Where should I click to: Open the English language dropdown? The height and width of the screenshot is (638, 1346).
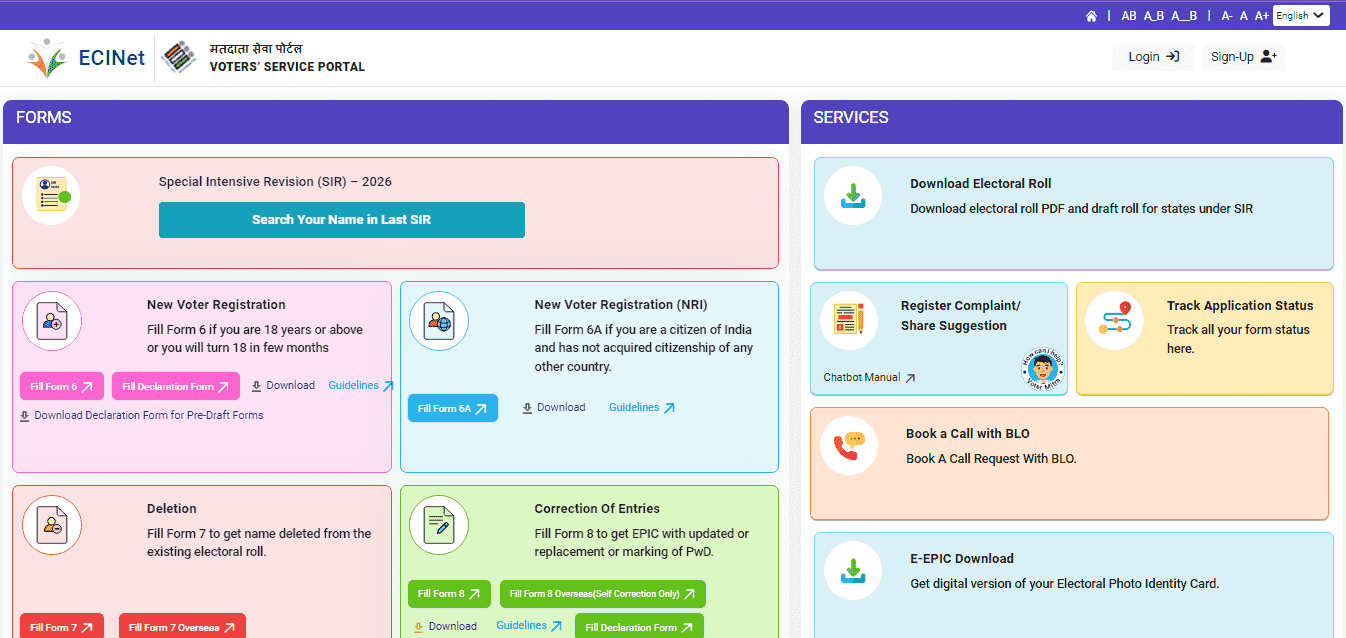click(x=1300, y=15)
